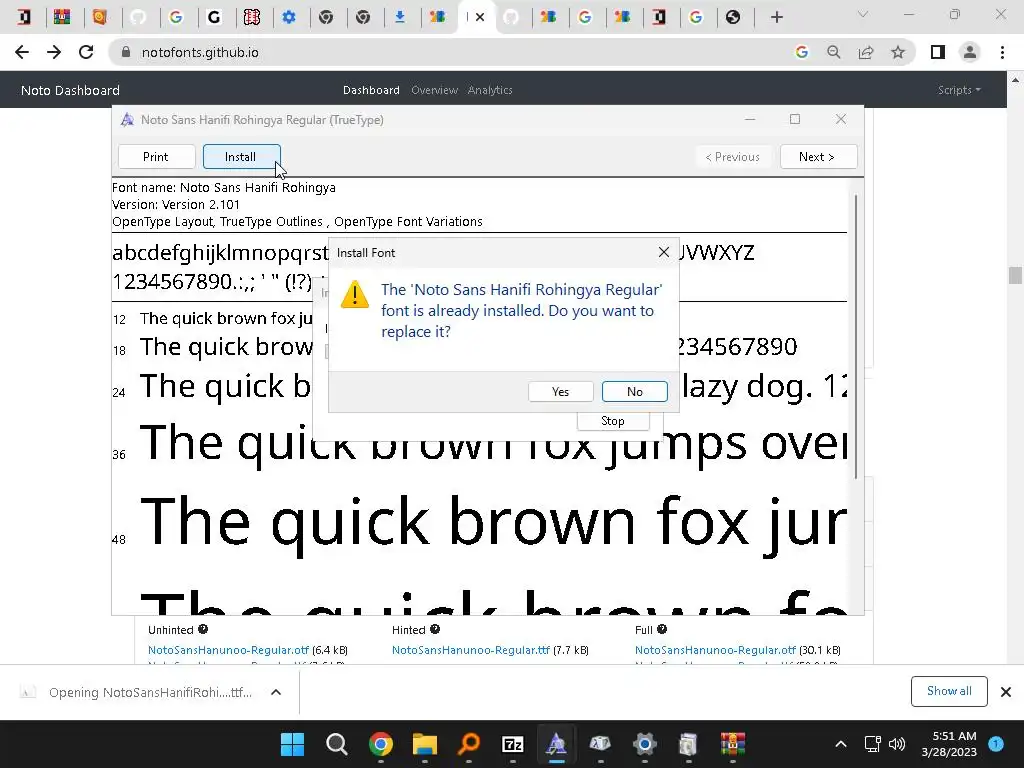
Task: Open the Hinted help icon
Action: [435, 629]
